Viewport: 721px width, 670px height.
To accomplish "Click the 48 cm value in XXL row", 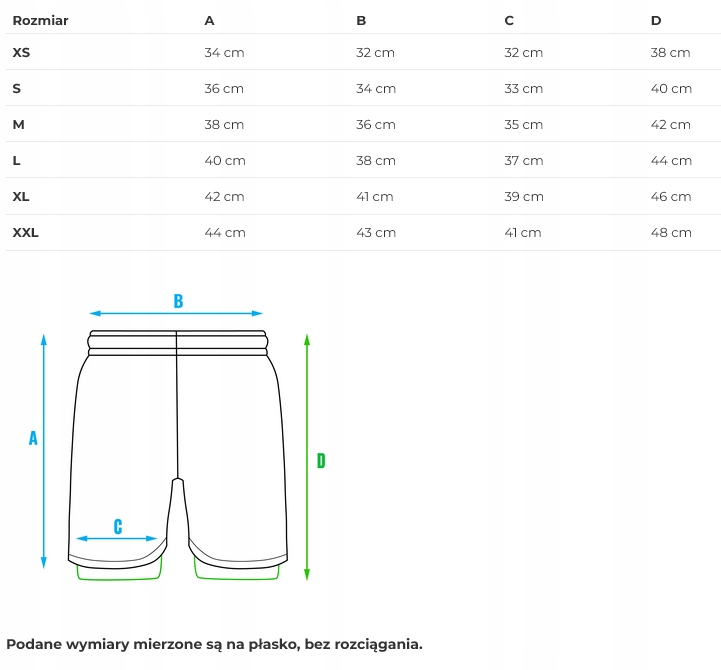I will click(x=670, y=232).
